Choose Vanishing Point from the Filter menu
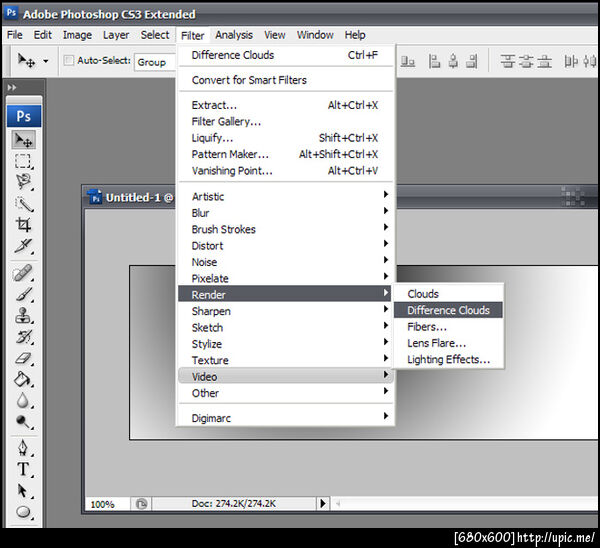Viewport: 600px width, 548px height. 285,171
